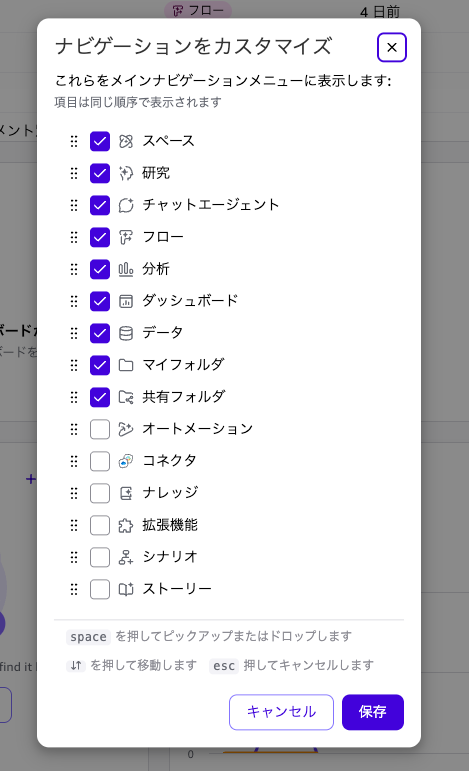Uncheck the 研究 checkbox
This screenshot has width=469, height=771.
point(100,174)
